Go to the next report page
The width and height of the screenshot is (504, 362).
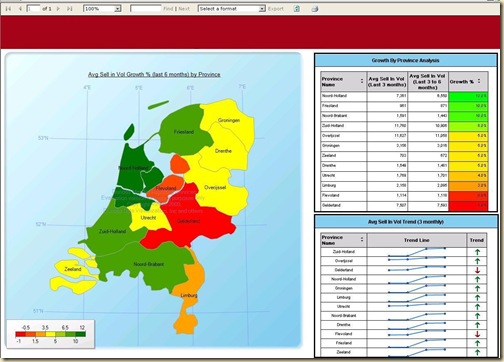click(x=58, y=9)
